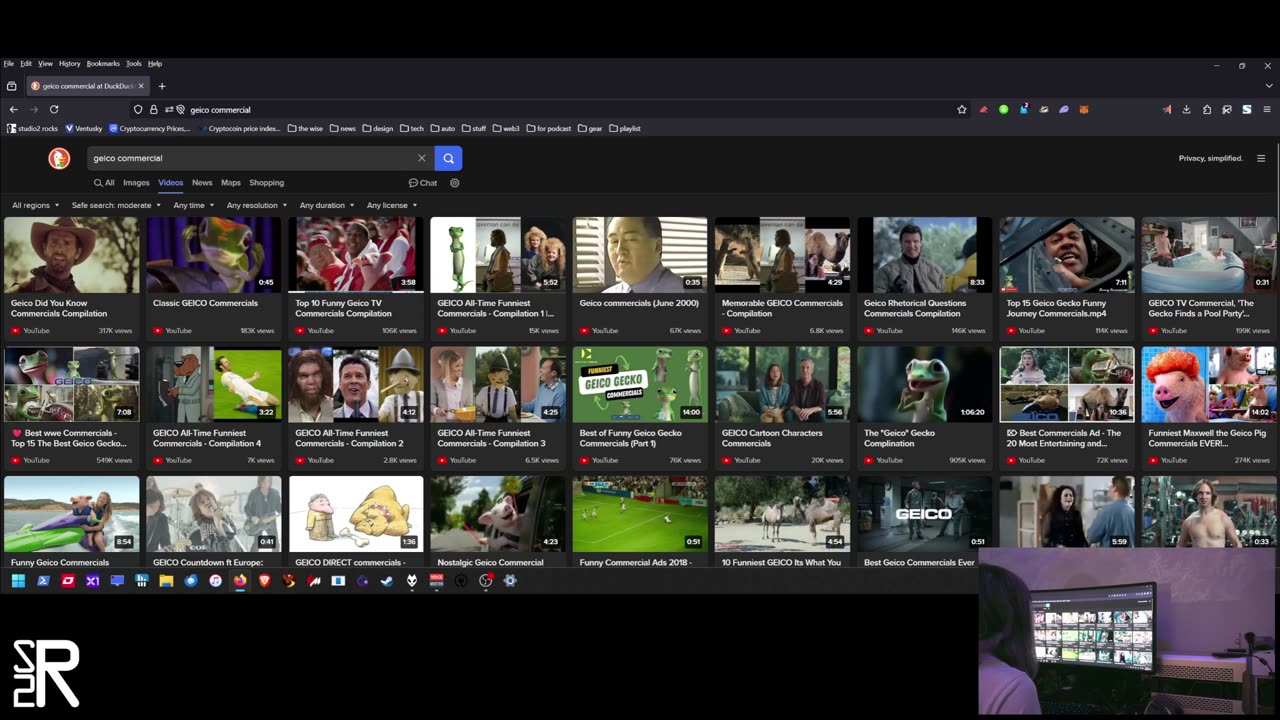The width and height of the screenshot is (1280, 720).
Task: Clear the search box with the X icon
Action: (422, 158)
